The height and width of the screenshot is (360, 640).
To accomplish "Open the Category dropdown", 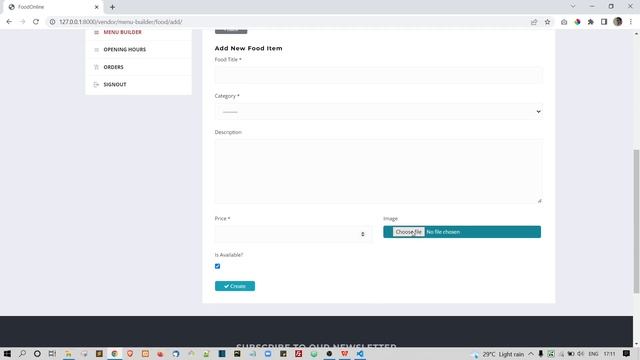I will (378, 111).
